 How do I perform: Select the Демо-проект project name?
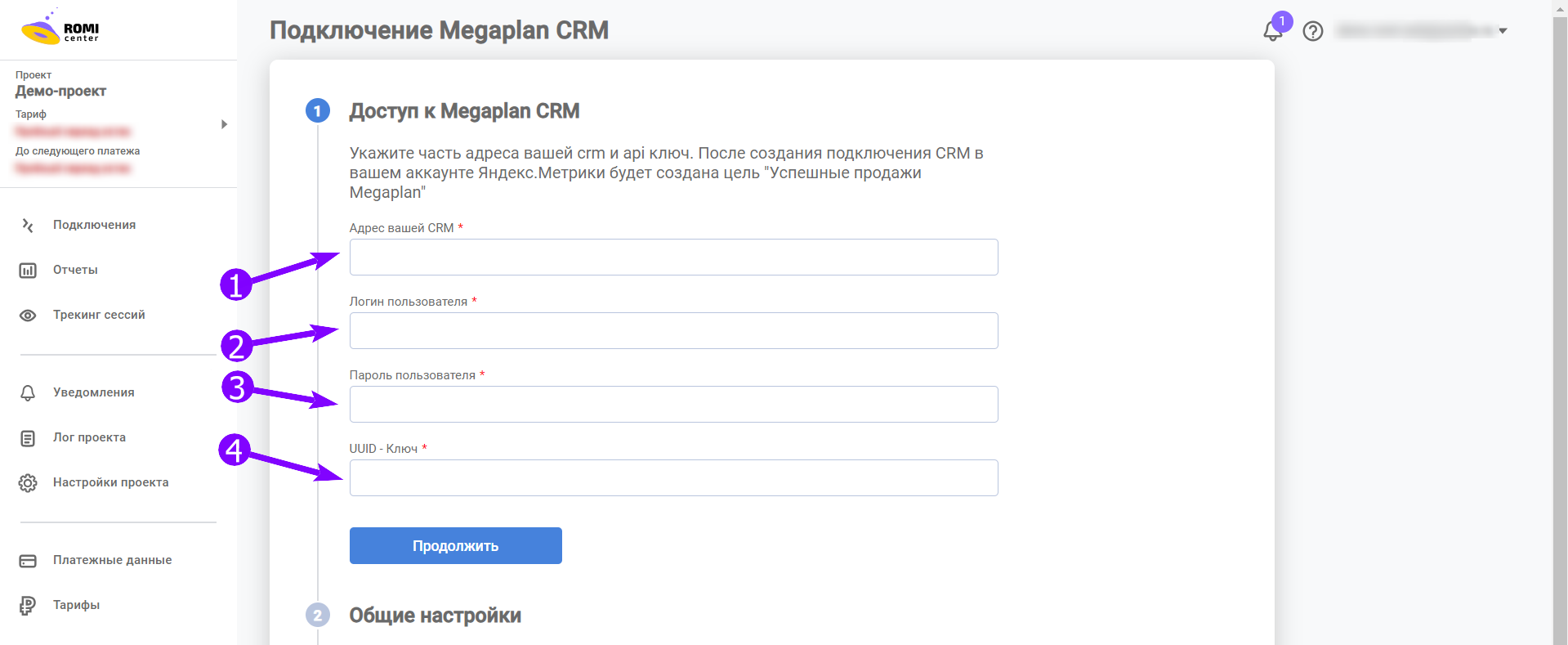[61, 92]
